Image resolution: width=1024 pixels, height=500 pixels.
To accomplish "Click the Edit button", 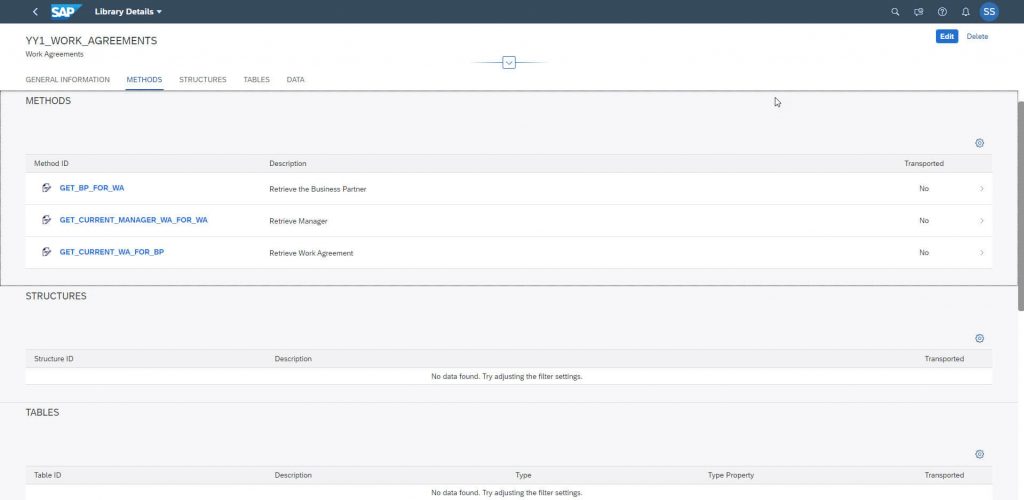I will pos(946,37).
